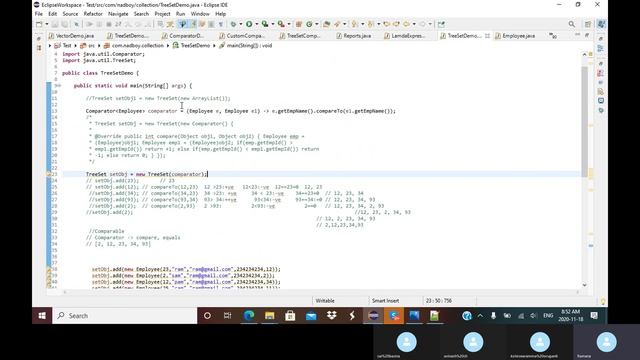This screenshot has width=640, height=360.
Task: Expand the Debug dropdown arrow
Action: coord(241,24)
